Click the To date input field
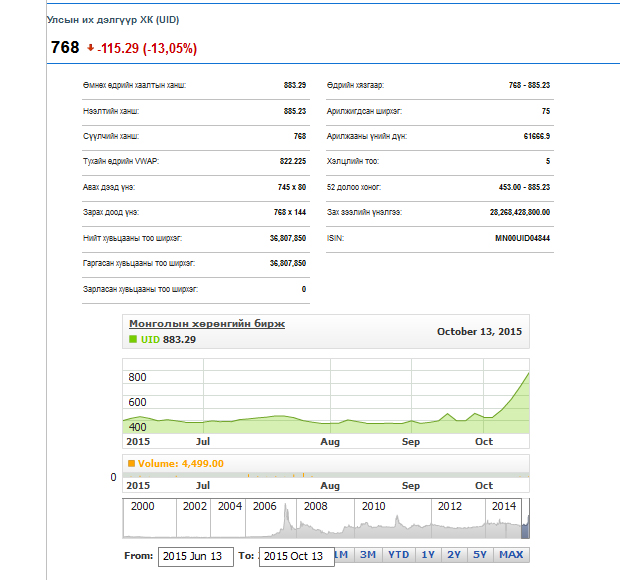Image resolution: width=620 pixels, height=580 pixels. [296, 556]
